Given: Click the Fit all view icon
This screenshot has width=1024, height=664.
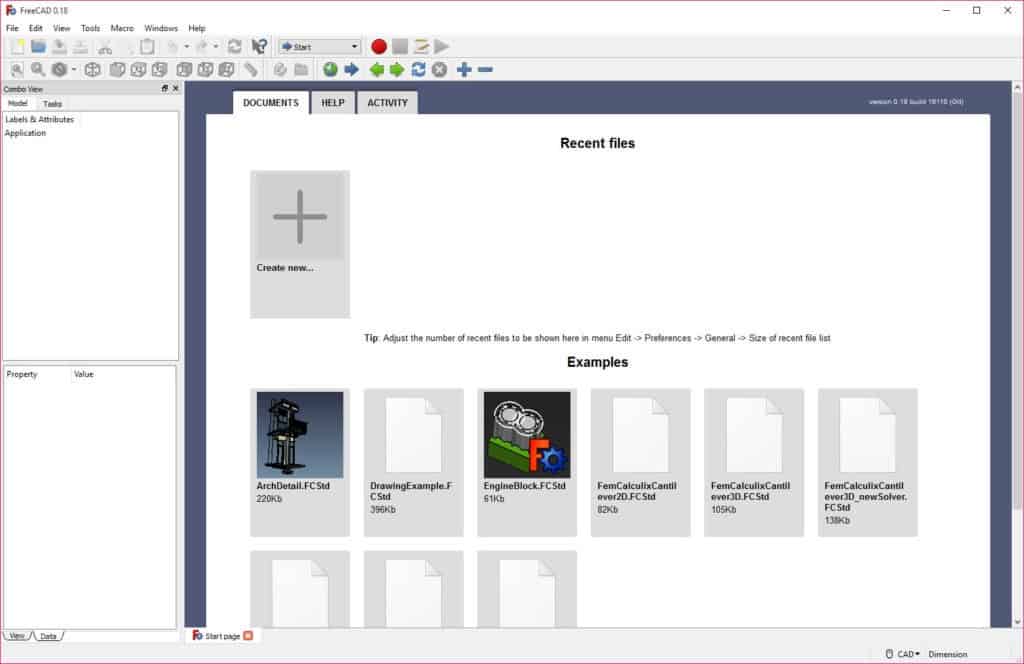Looking at the screenshot, I should [17, 69].
